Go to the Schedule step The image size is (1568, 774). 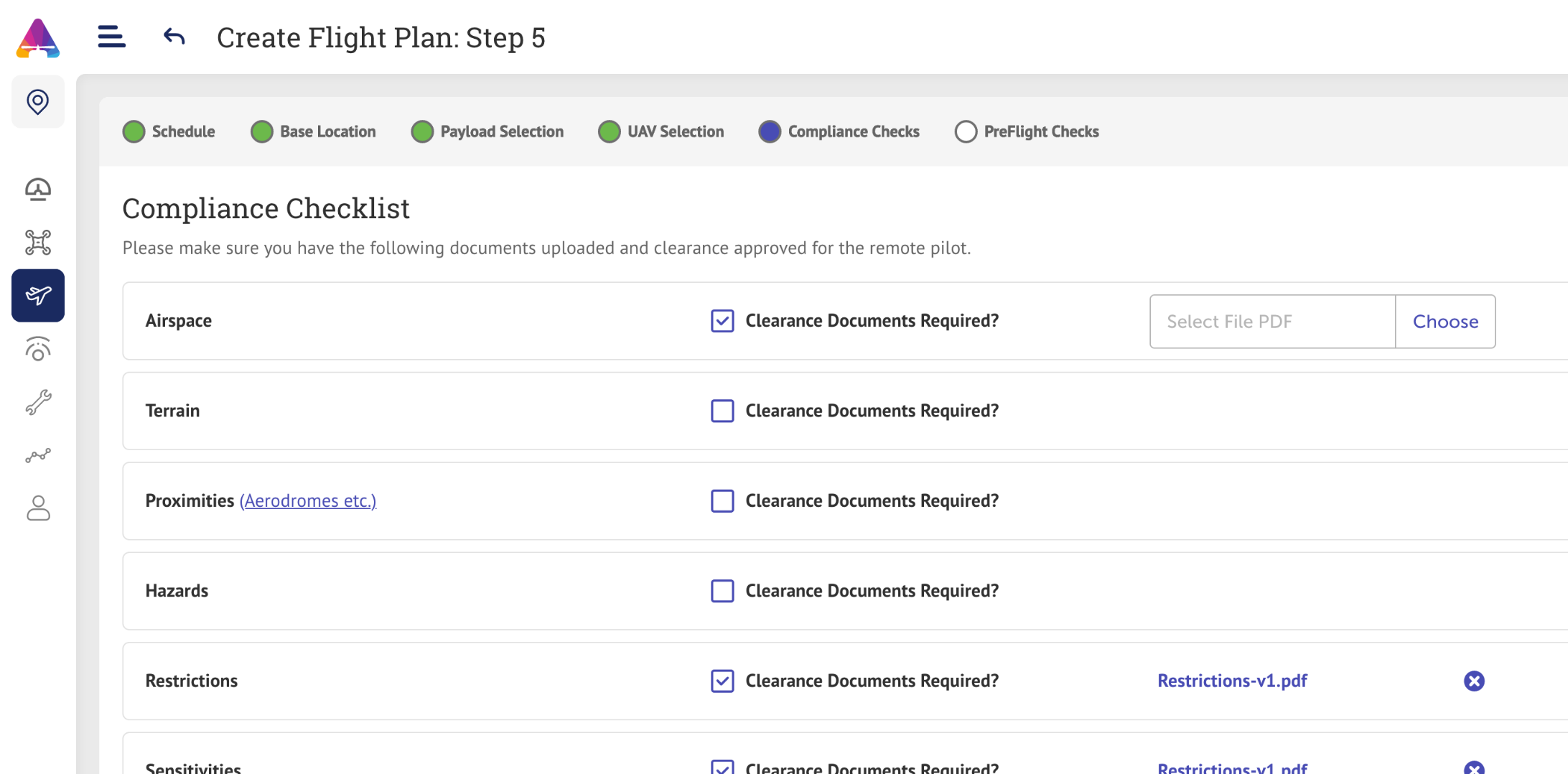[x=169, y=132]
